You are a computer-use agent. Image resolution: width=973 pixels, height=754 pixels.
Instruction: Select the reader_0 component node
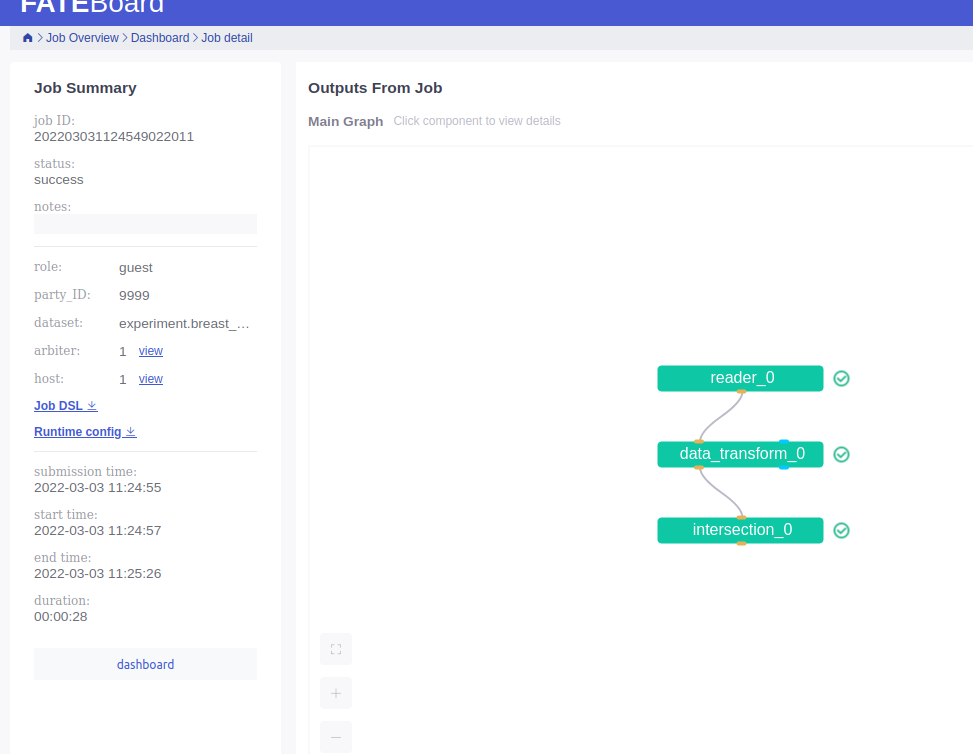coord(740,378)
